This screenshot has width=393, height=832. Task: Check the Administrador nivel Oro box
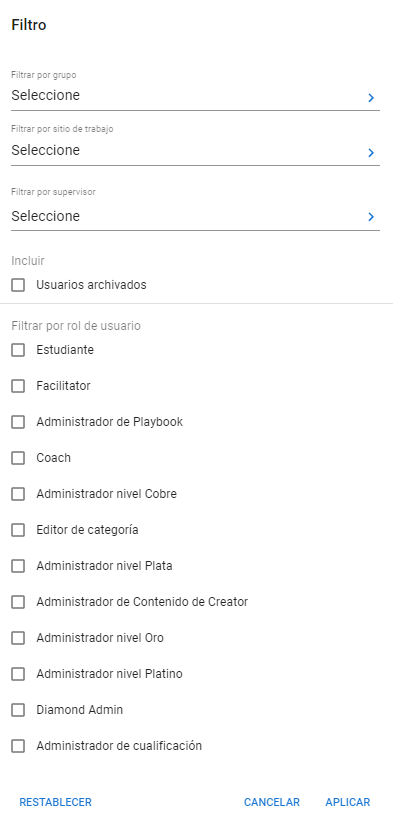click(18, 638)
